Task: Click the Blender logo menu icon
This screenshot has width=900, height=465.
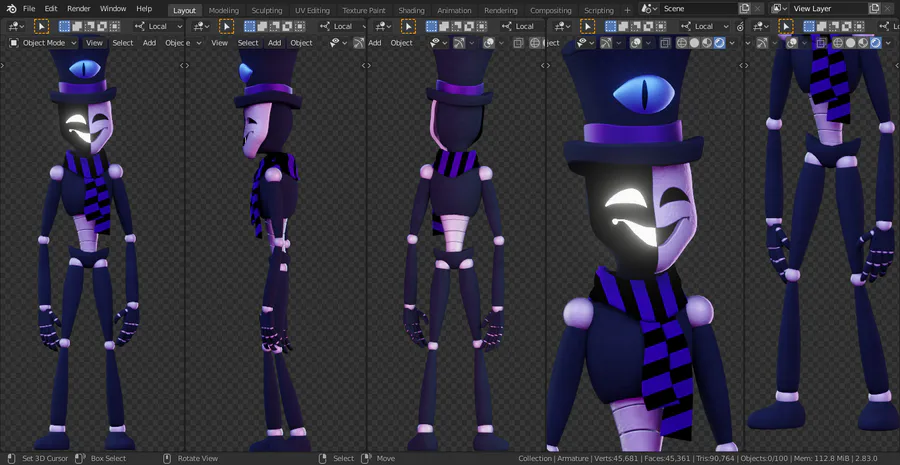Action: coord(11,9)
